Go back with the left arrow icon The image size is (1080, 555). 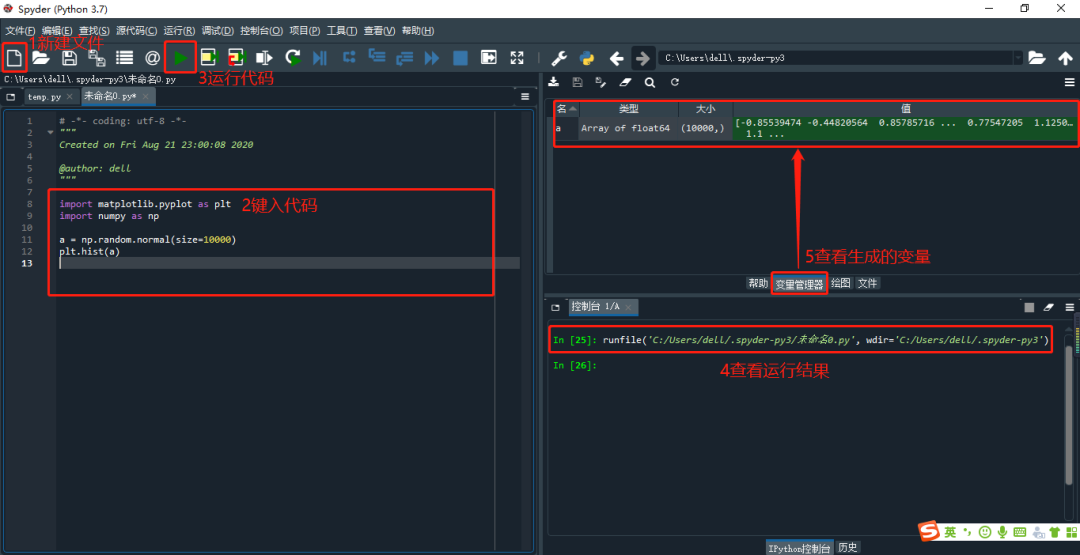click(x=616, y=59)
